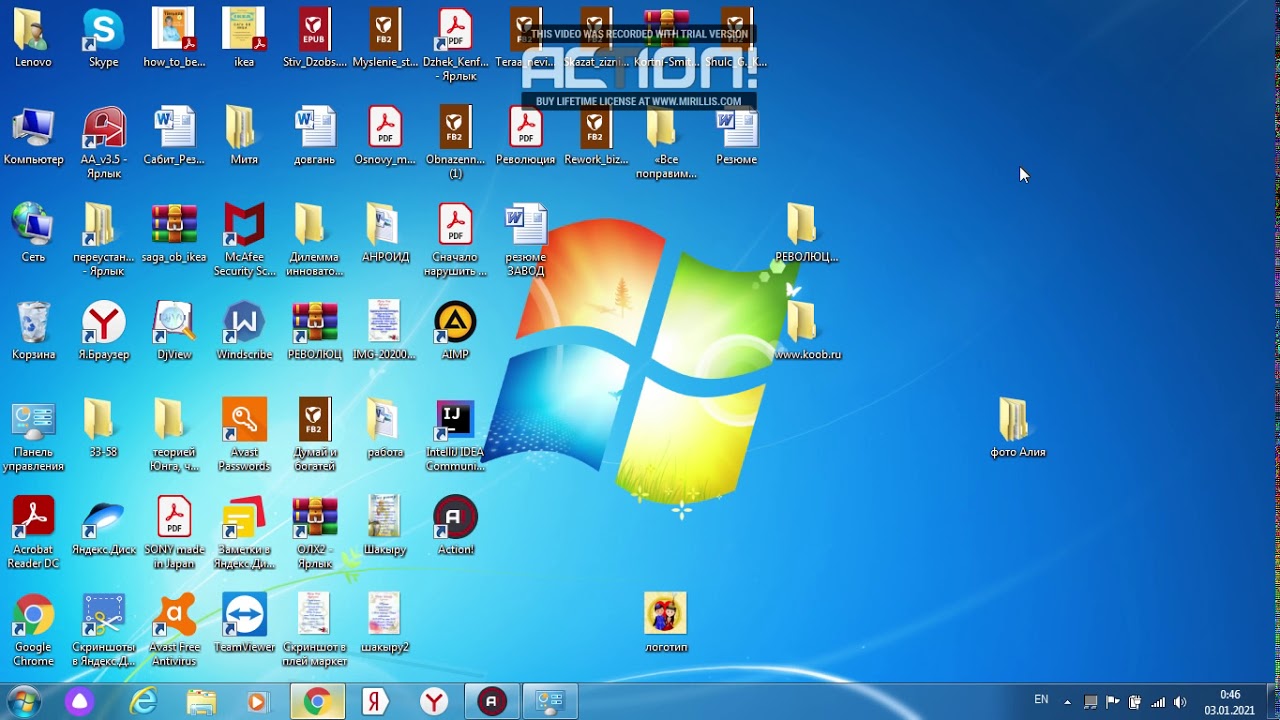Open Сабит_Рез Word document
This screenshot has height=720, width=1280.
click(174, 135)
